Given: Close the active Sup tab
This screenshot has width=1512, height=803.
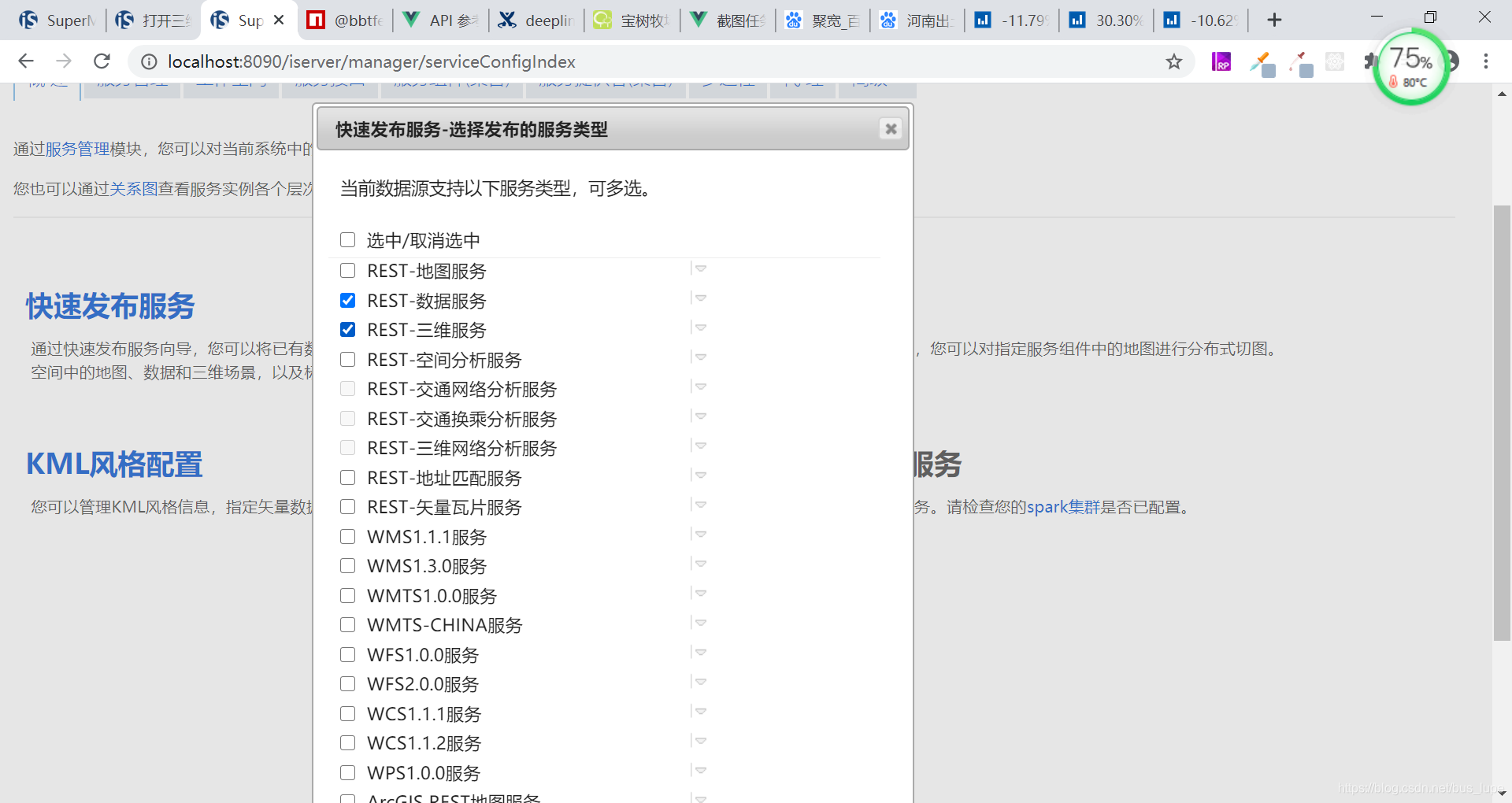Looking at the screenshot, I should tap(279, 20).
